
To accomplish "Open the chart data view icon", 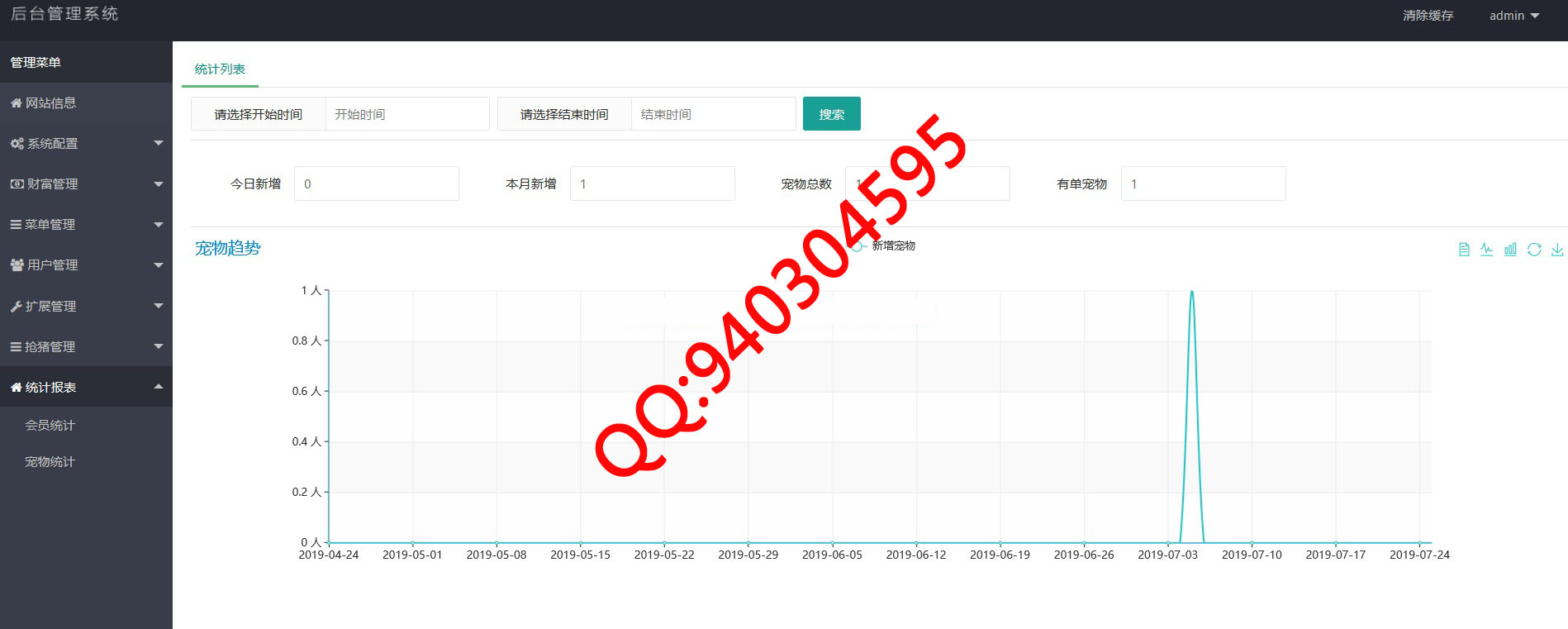I will click(1464, 250).
